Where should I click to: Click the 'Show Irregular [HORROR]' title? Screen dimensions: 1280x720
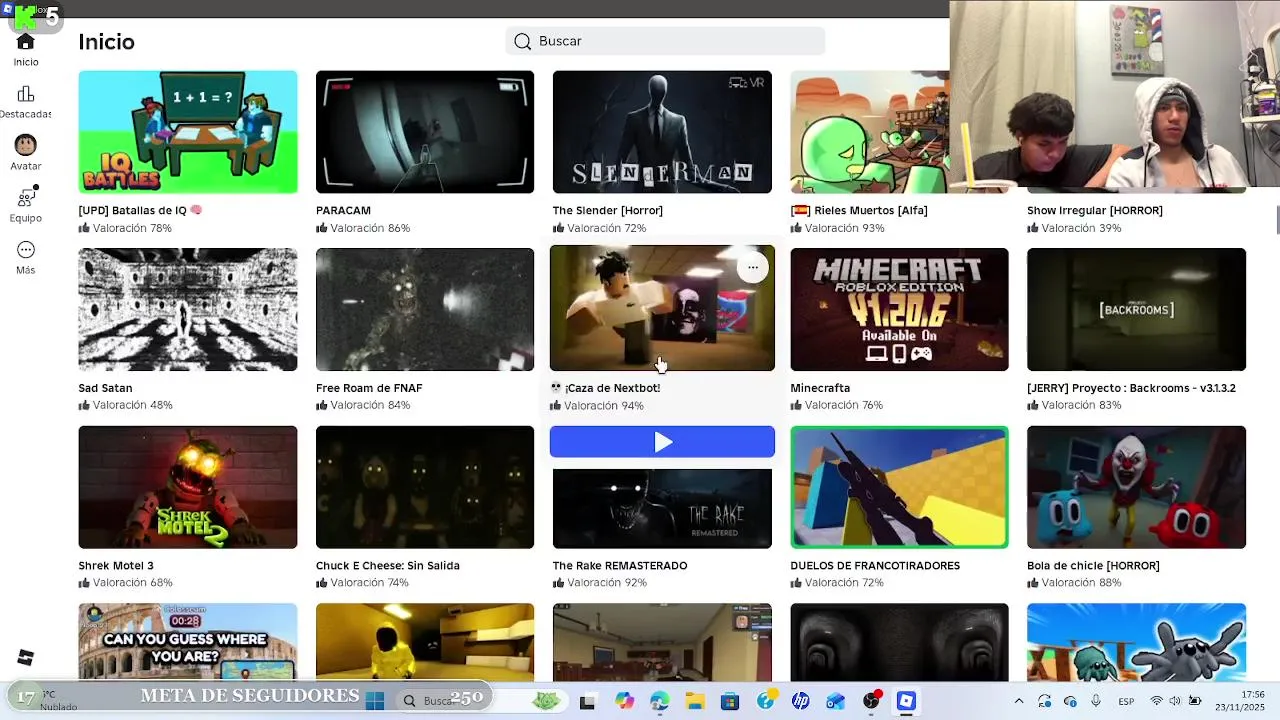(x=1095, y=210)
